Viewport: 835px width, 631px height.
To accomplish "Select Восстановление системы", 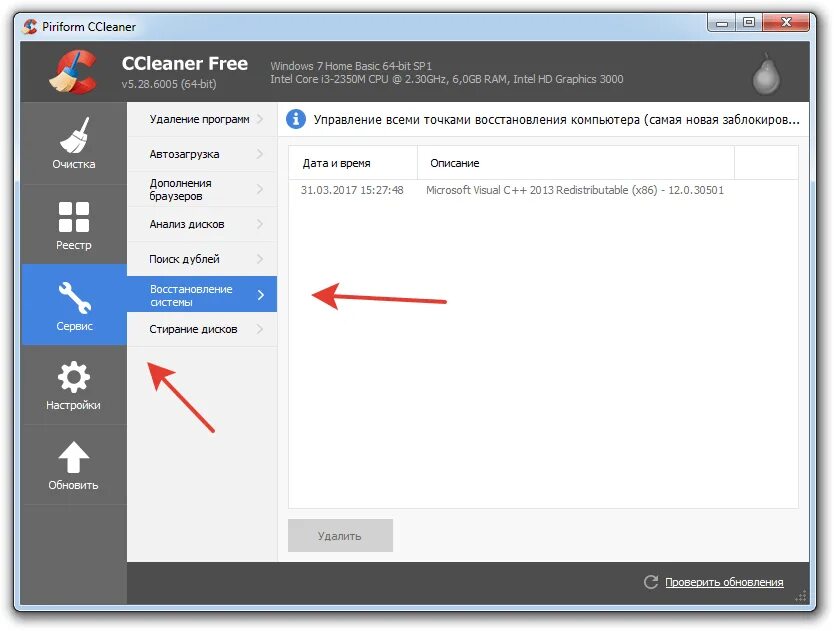I will [202, 294].
